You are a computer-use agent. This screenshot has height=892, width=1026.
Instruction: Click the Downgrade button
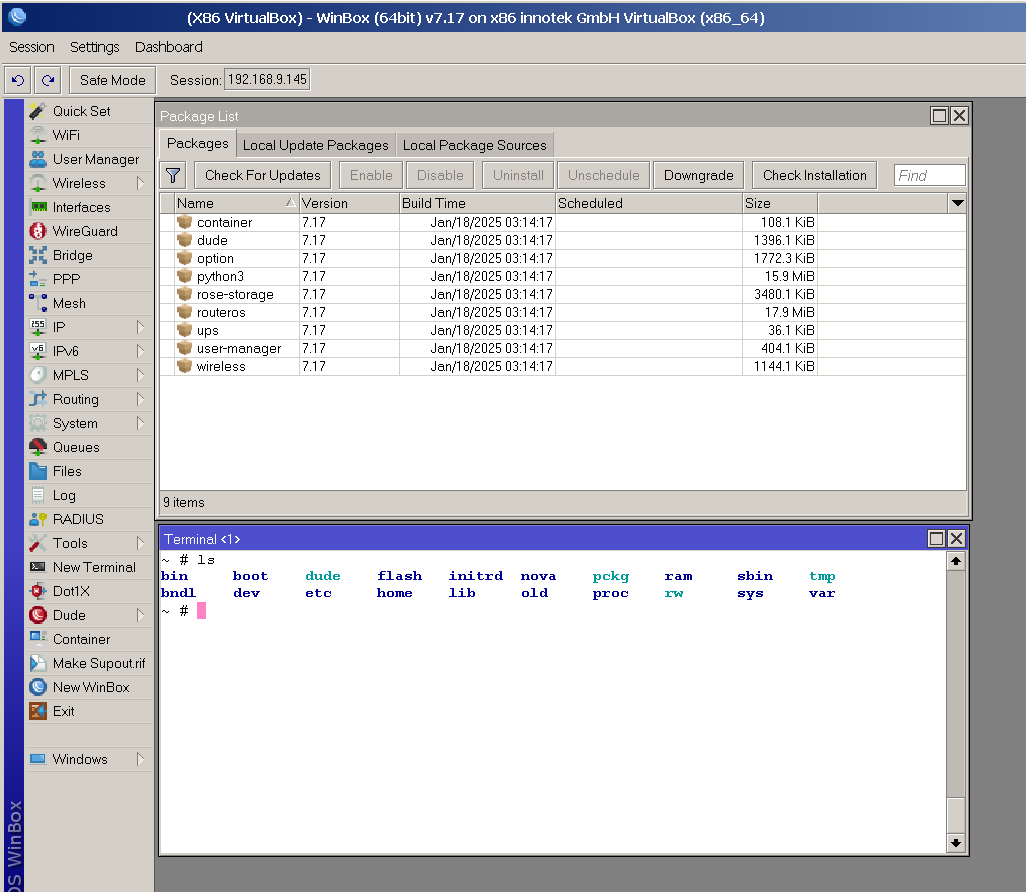(698, 175)
